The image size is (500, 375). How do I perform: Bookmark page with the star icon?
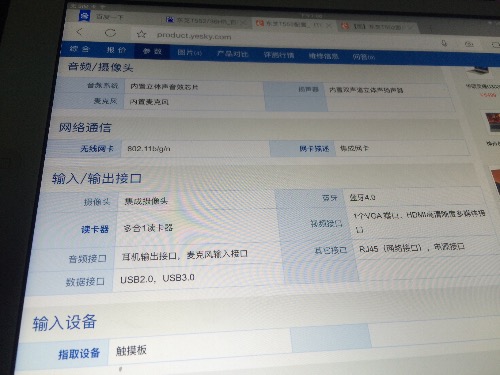141,34
